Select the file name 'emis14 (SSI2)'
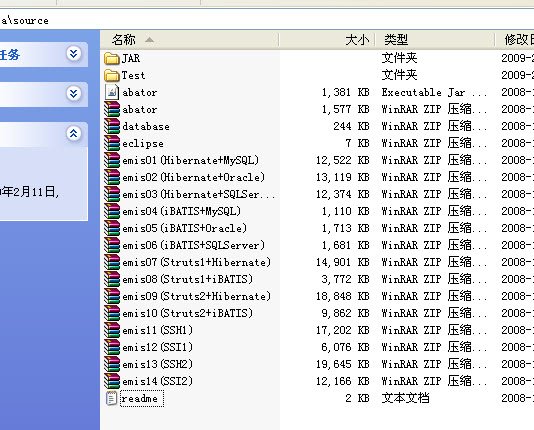534x430 pixels. point(158,382)
